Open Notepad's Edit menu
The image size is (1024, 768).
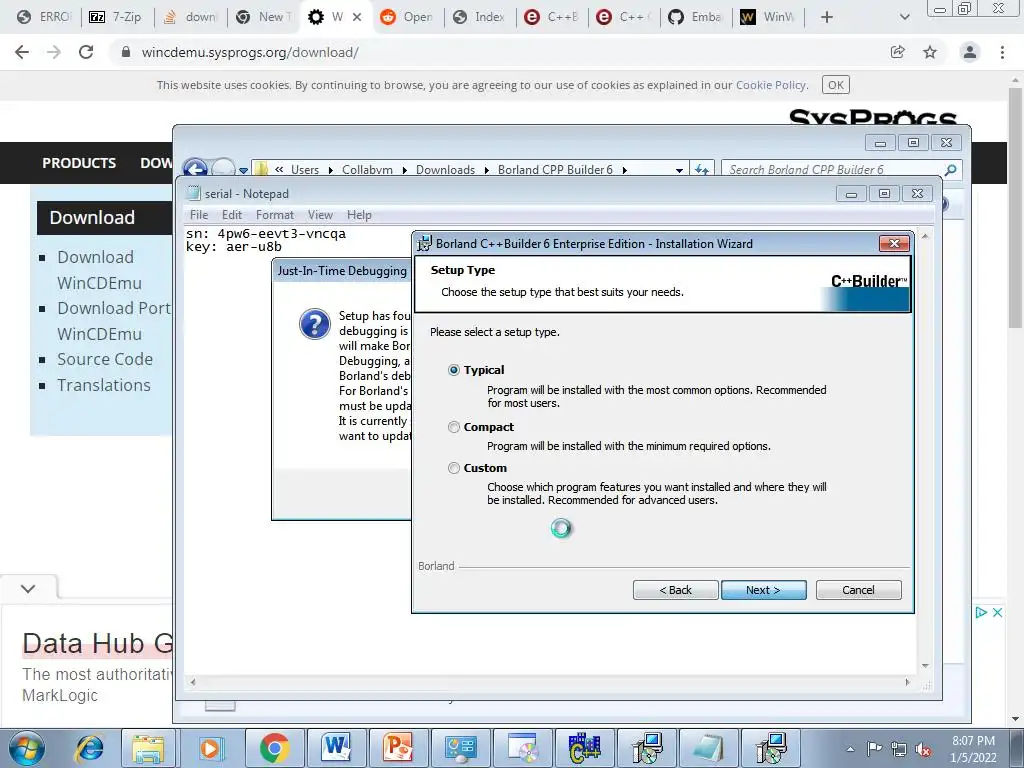click(x=232, y=215)
